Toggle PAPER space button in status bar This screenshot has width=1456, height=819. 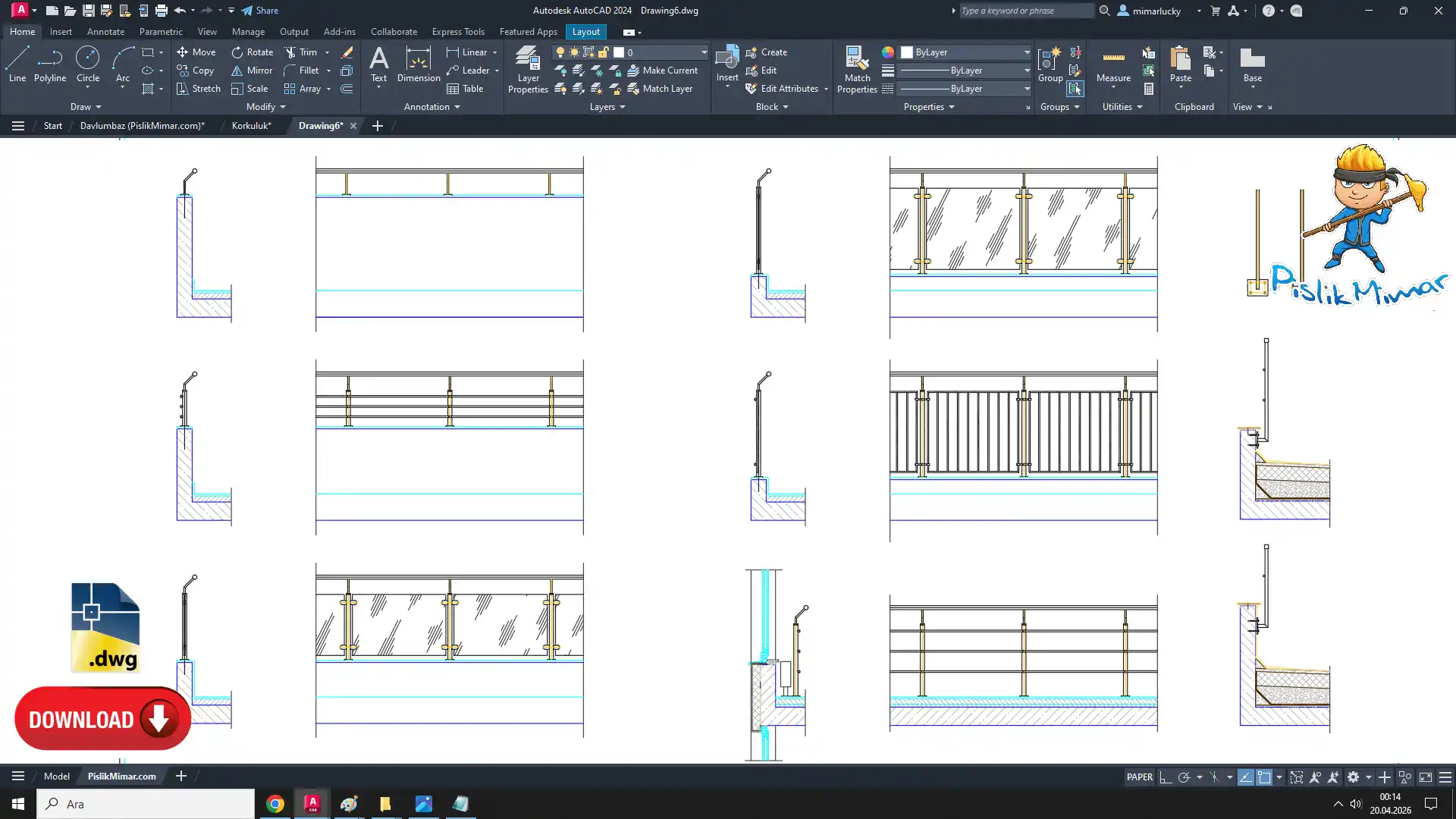point(1139,777)
